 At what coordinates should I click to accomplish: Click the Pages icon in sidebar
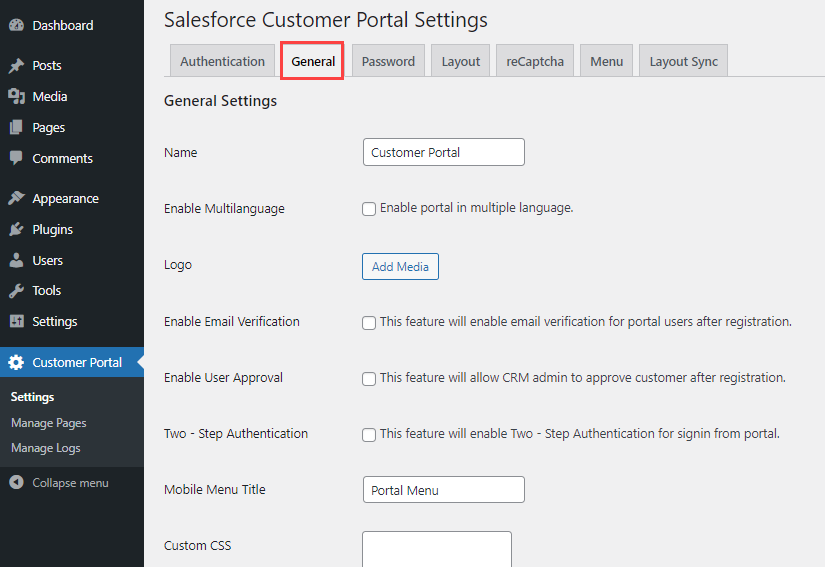[x=16, y=128]
